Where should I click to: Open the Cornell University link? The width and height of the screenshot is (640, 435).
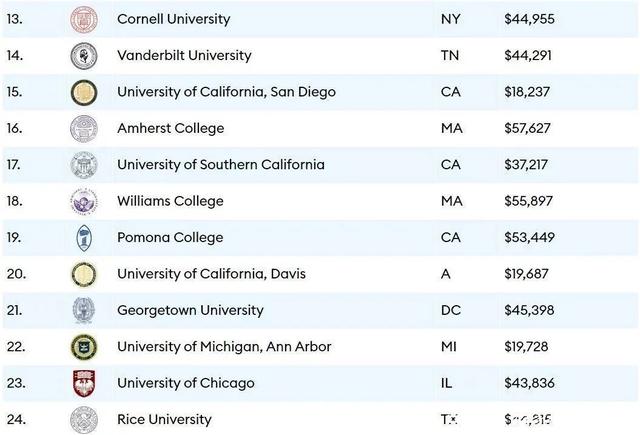(173, 19)
